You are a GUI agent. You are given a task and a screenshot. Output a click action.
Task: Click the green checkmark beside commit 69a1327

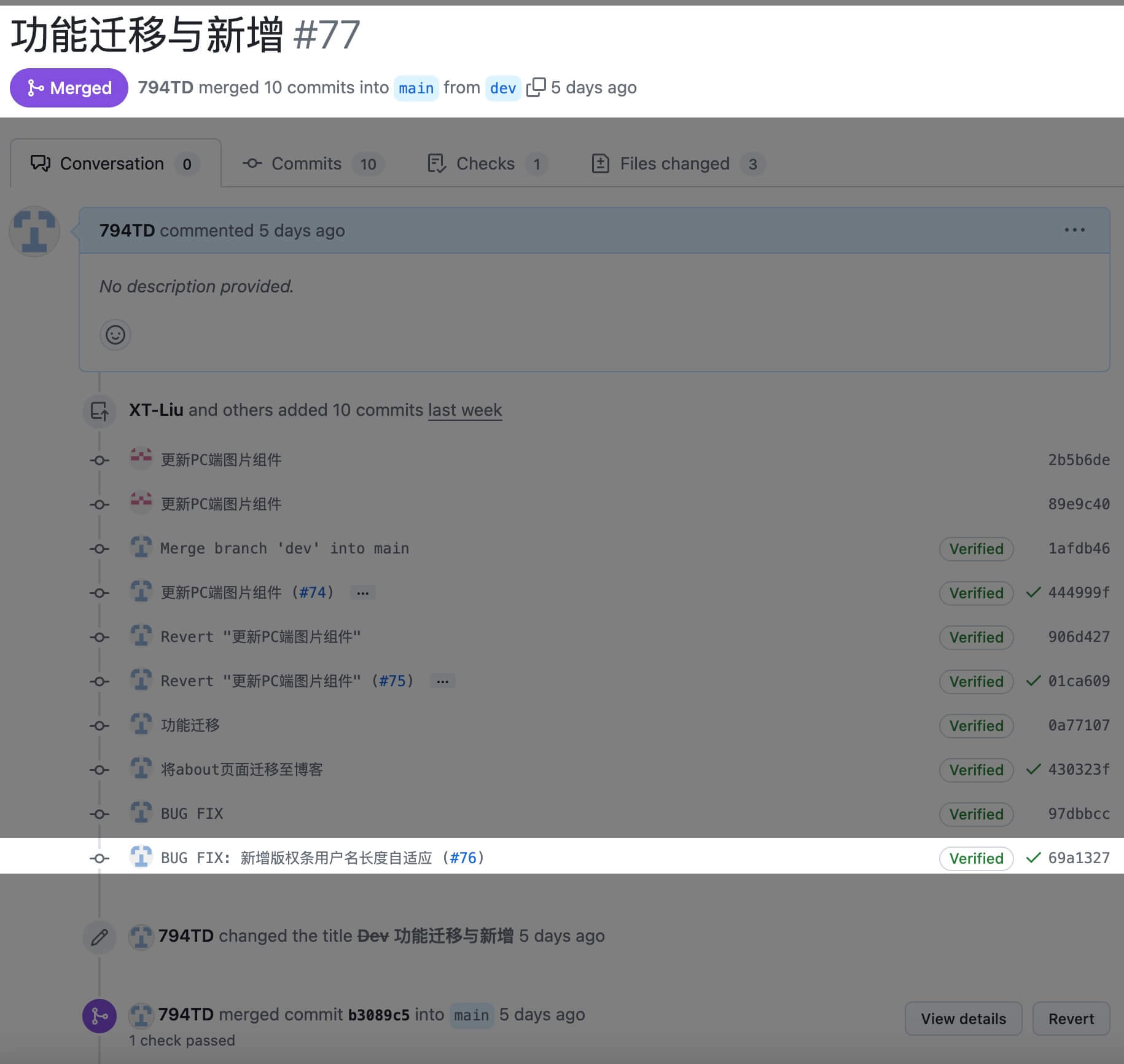point(1034,858)
